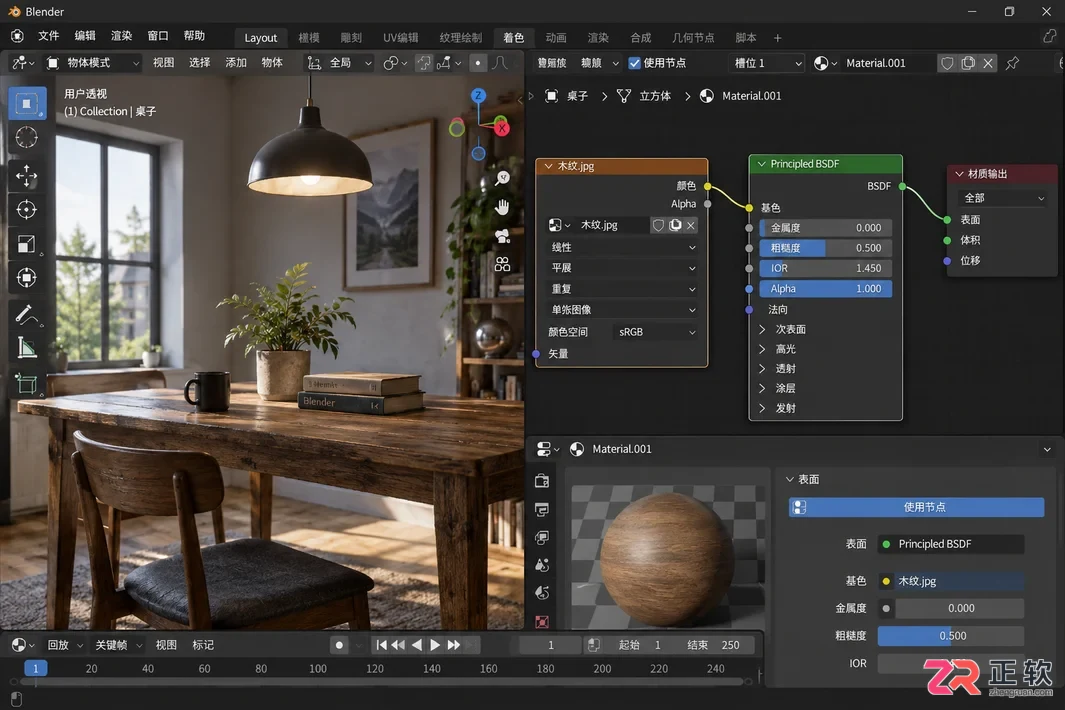The width and height of the screenshot is (1065, 710).
Task: Open the 物体模式 mode dropdown
Action: pyautogui.click(x=92, y=63)
